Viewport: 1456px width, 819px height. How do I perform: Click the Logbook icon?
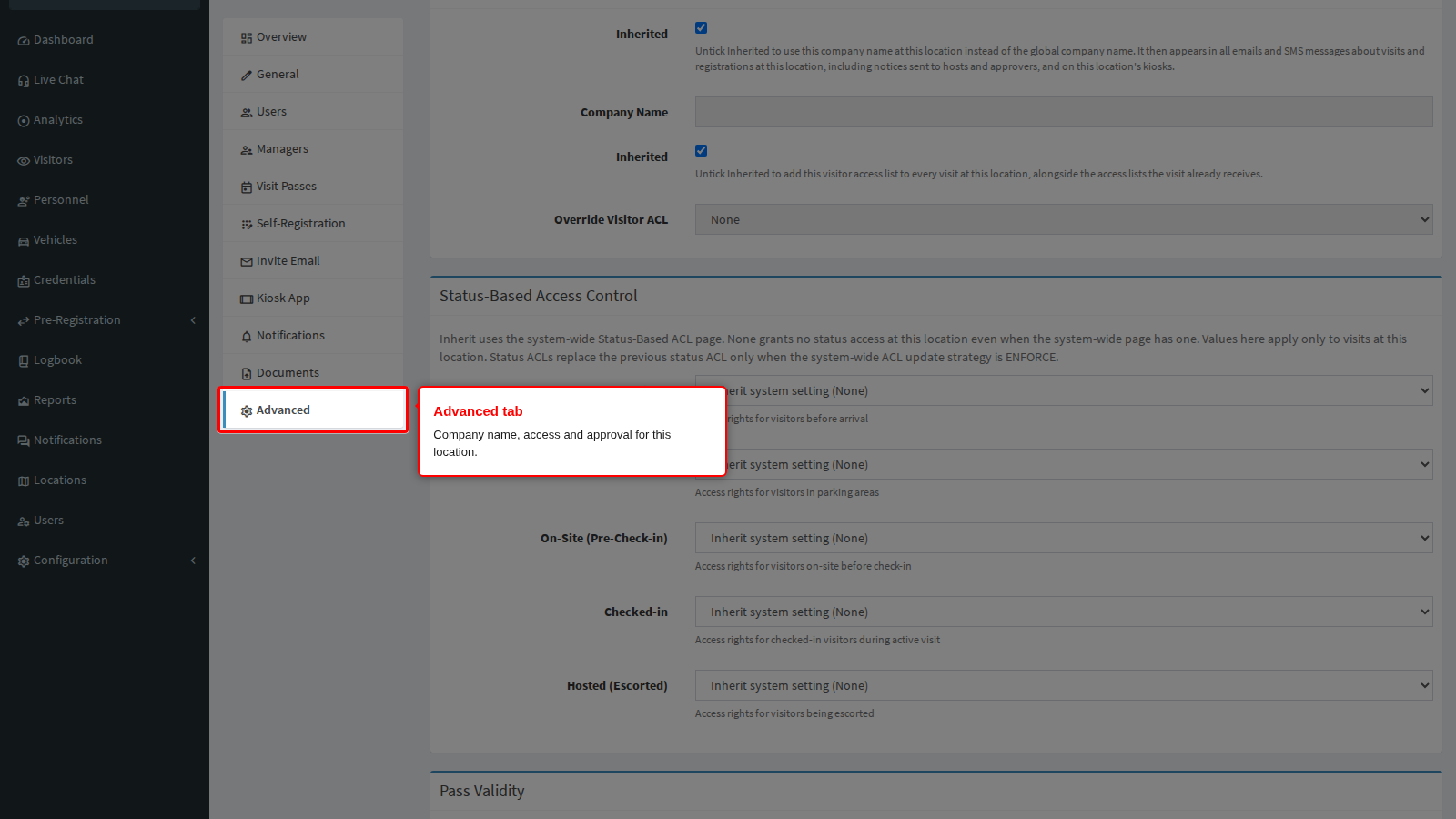[24, 361]
